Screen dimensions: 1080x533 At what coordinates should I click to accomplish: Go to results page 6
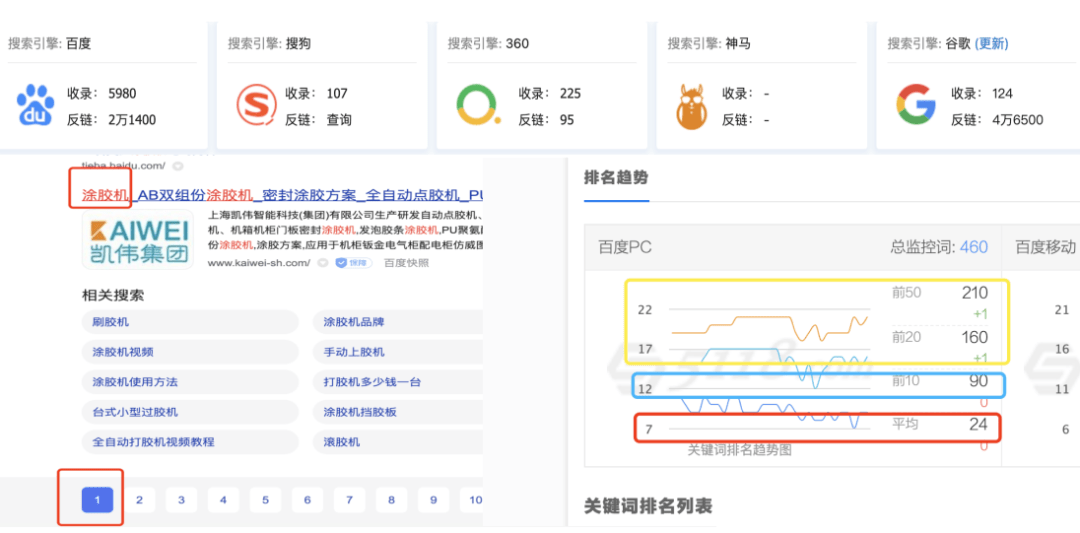pos(307,500)
